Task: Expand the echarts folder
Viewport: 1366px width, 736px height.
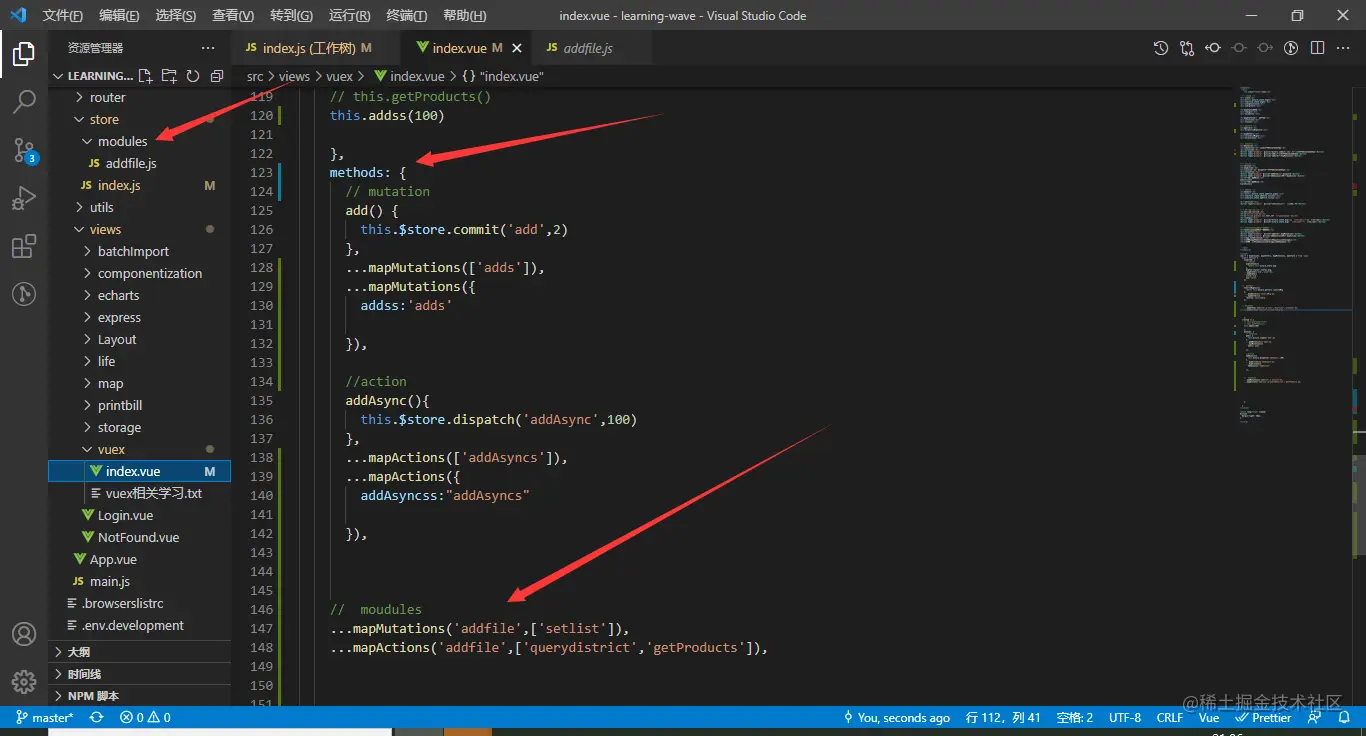Action: pos(140,296)
